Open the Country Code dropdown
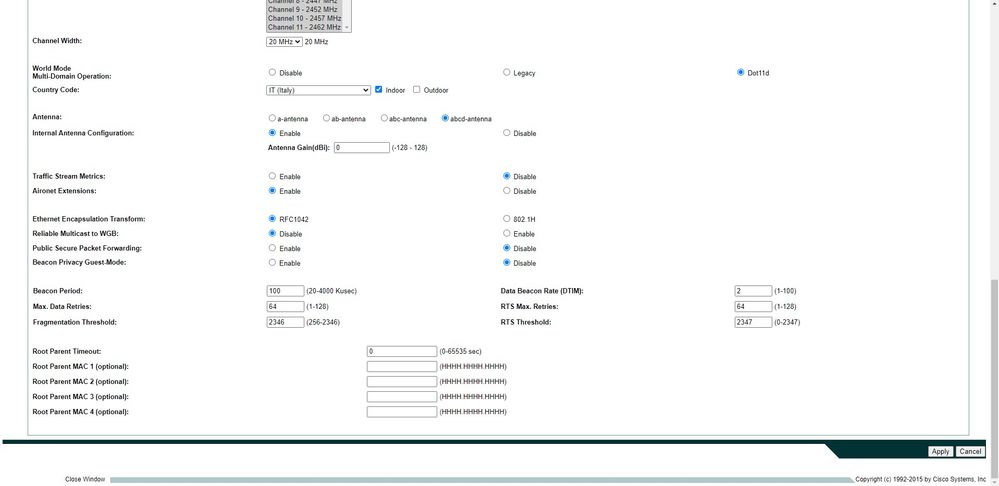The height and width of the screenshot is (486, 999). tap(319, 90)
